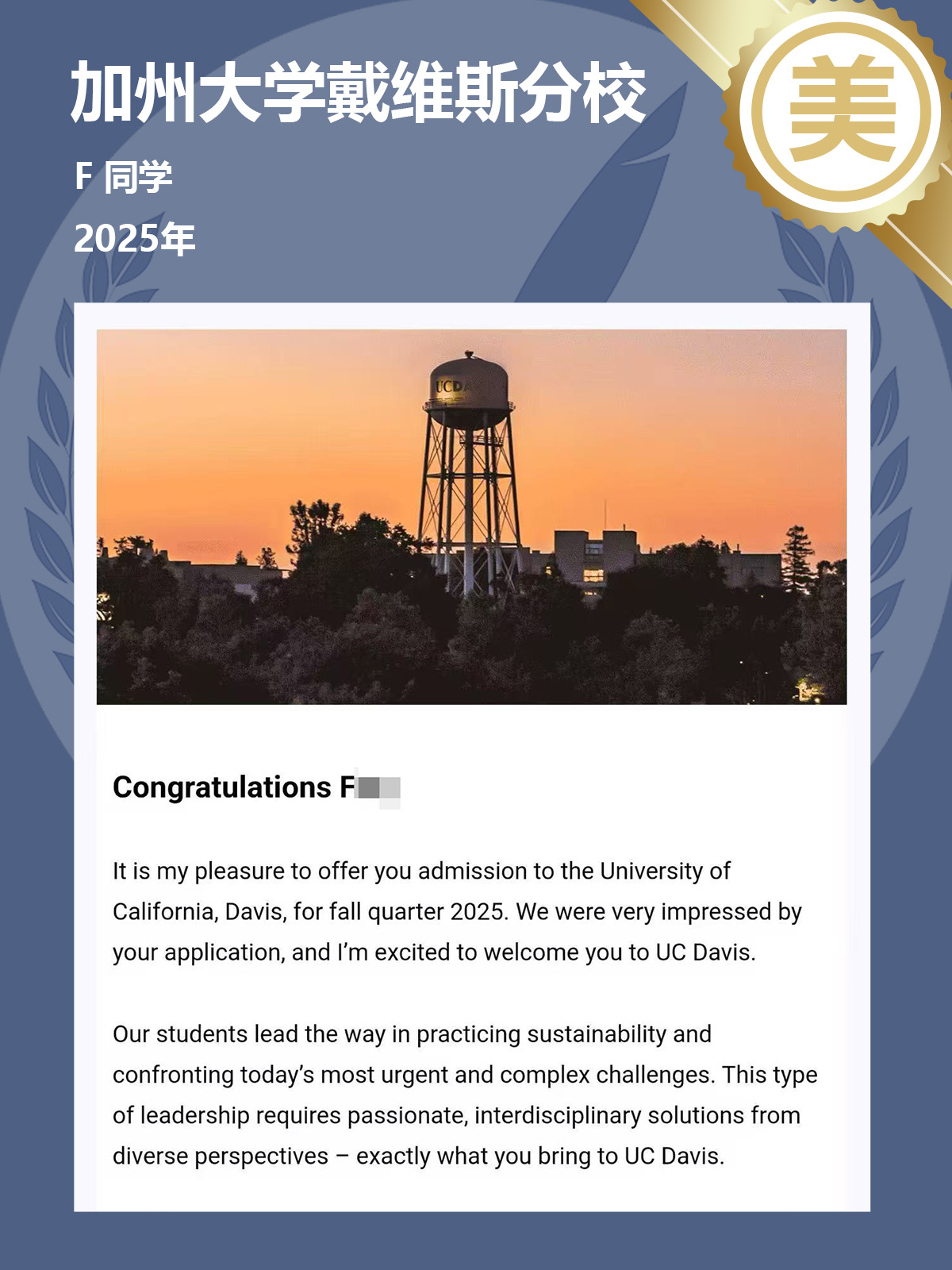The height and width of the screenshot is (1270, 952).
Task: Click the gold 美 badge seal
Action: point(843,113)
